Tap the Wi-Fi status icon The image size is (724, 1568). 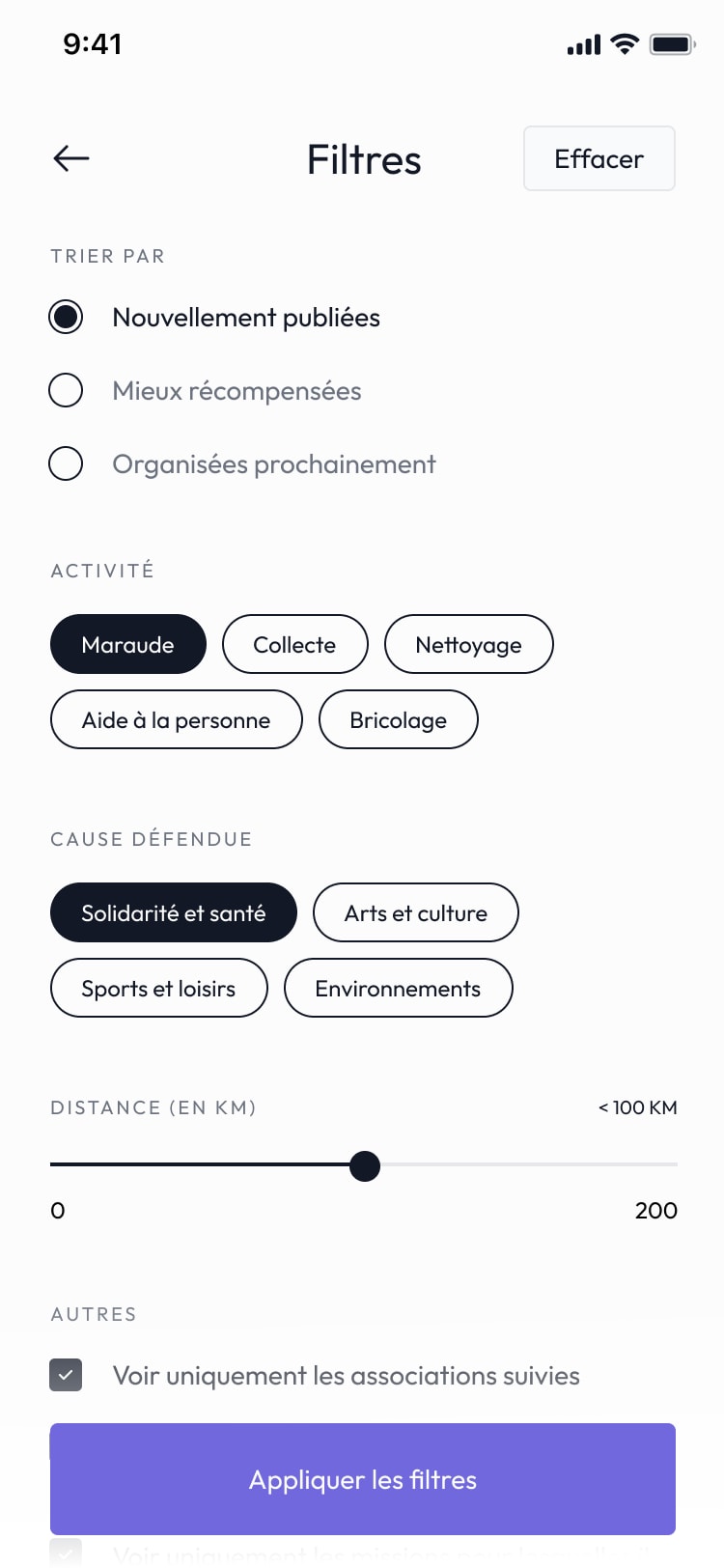click(626, 43)
